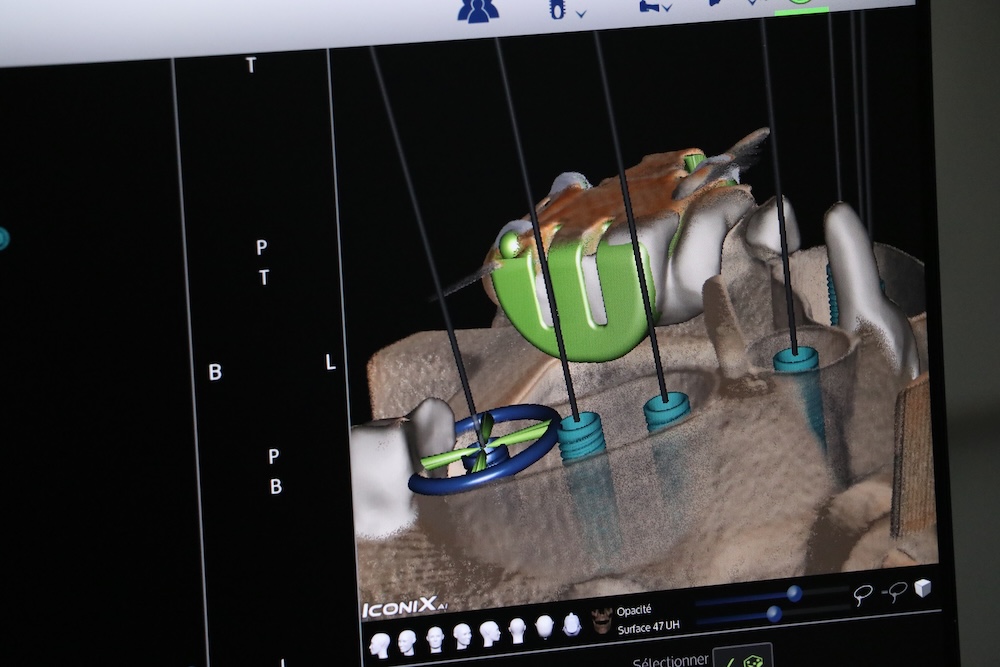This screenshot has height=667, width=1000.
Task: Pick the third head orientation icon
Action: click(x=434, y=638)
